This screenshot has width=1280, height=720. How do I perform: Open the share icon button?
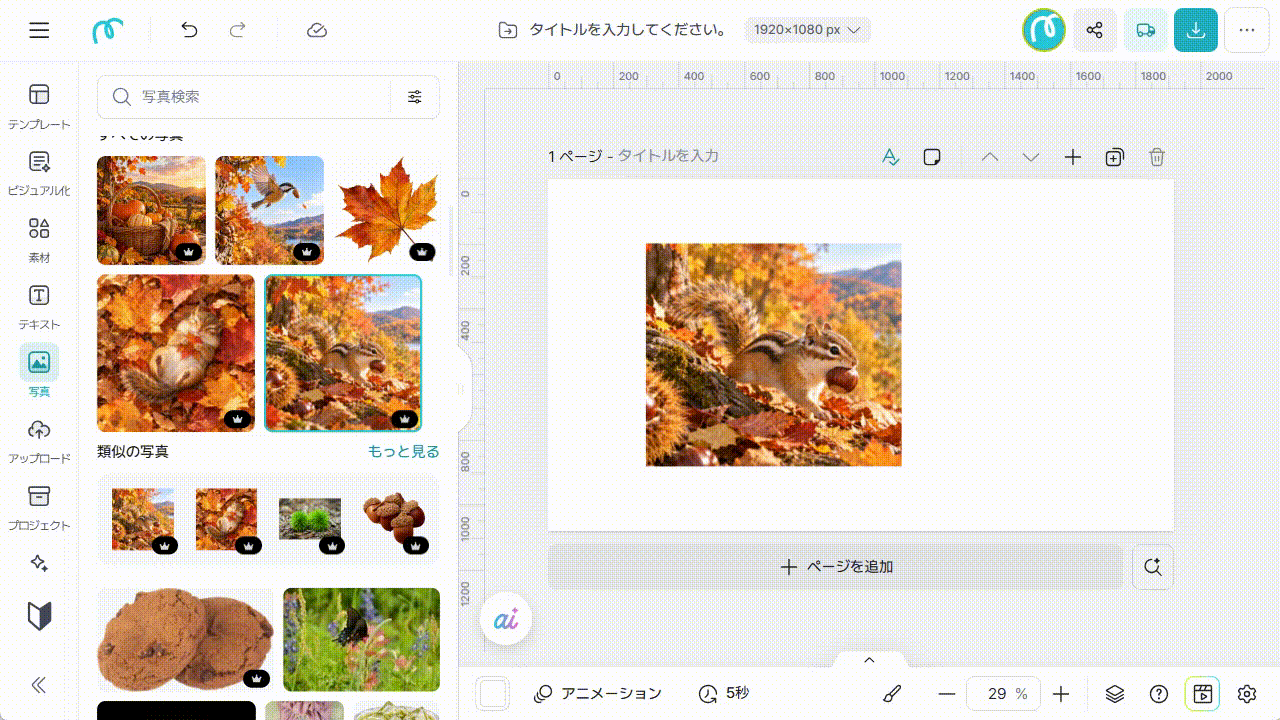pyautogui.click(x=1095, y=30)
